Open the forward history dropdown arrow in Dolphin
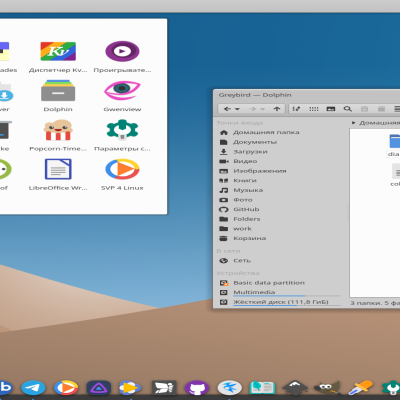Image resolution: width=400 pixels, height=400 pixels. (x=263, y=109)
